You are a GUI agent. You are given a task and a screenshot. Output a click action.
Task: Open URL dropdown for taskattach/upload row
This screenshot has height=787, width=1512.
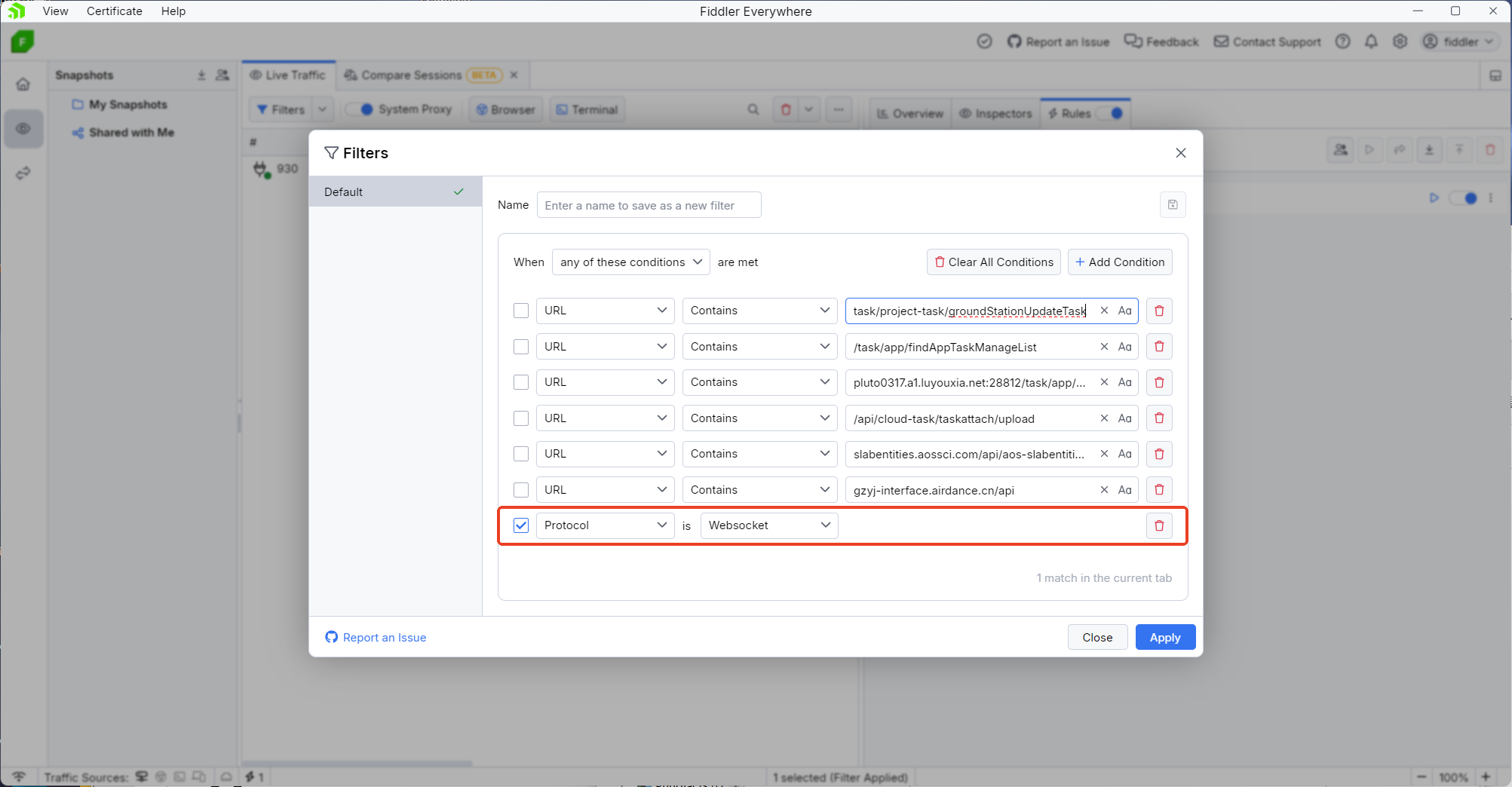[606, 418]
